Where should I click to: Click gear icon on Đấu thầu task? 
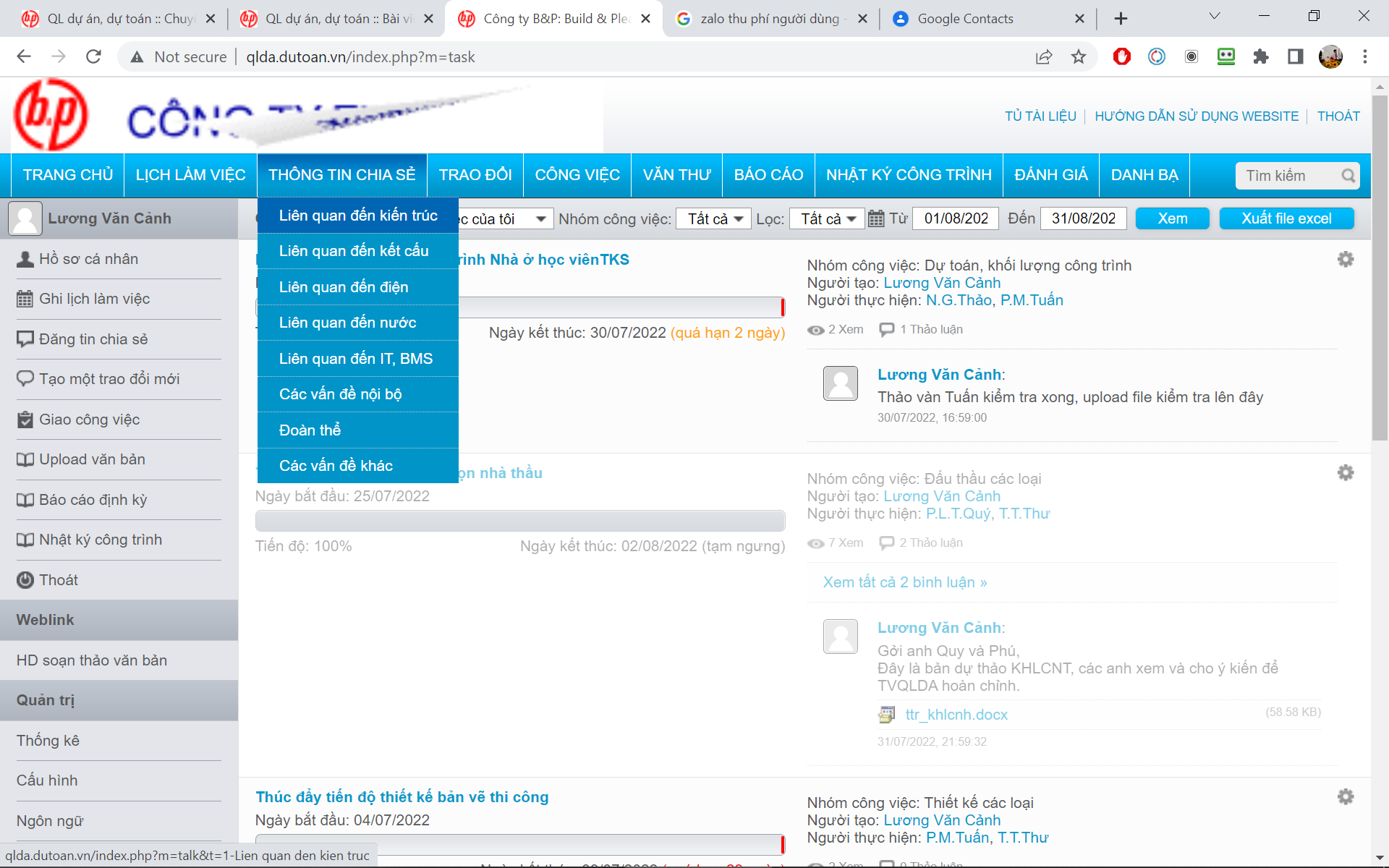[1345, 473]
